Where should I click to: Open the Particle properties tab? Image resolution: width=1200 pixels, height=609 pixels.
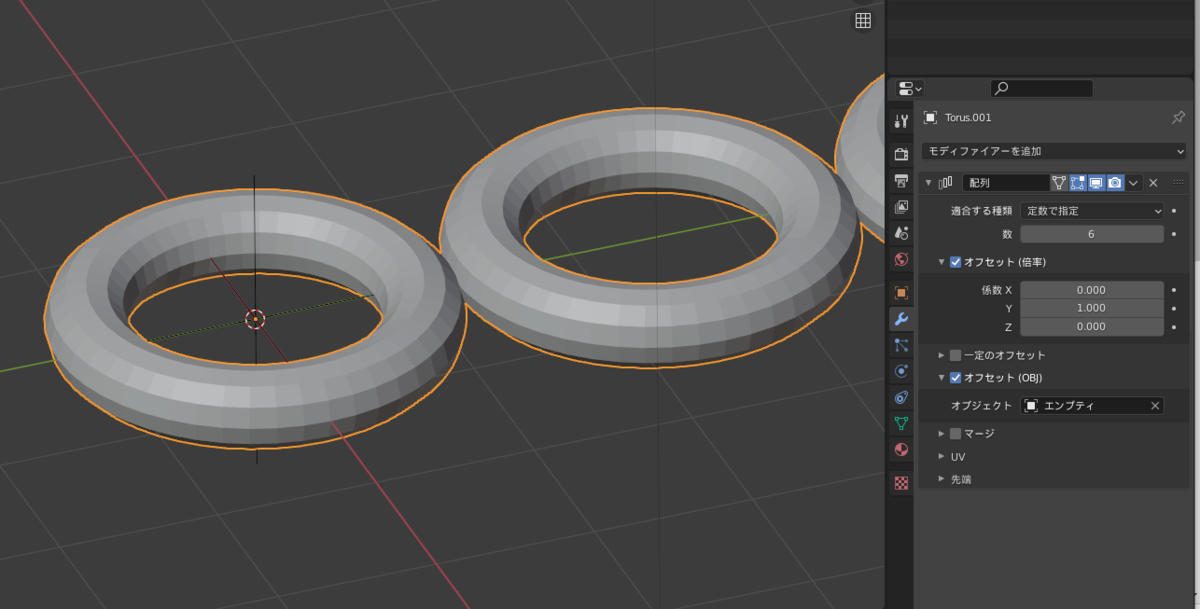click(901, 345)
